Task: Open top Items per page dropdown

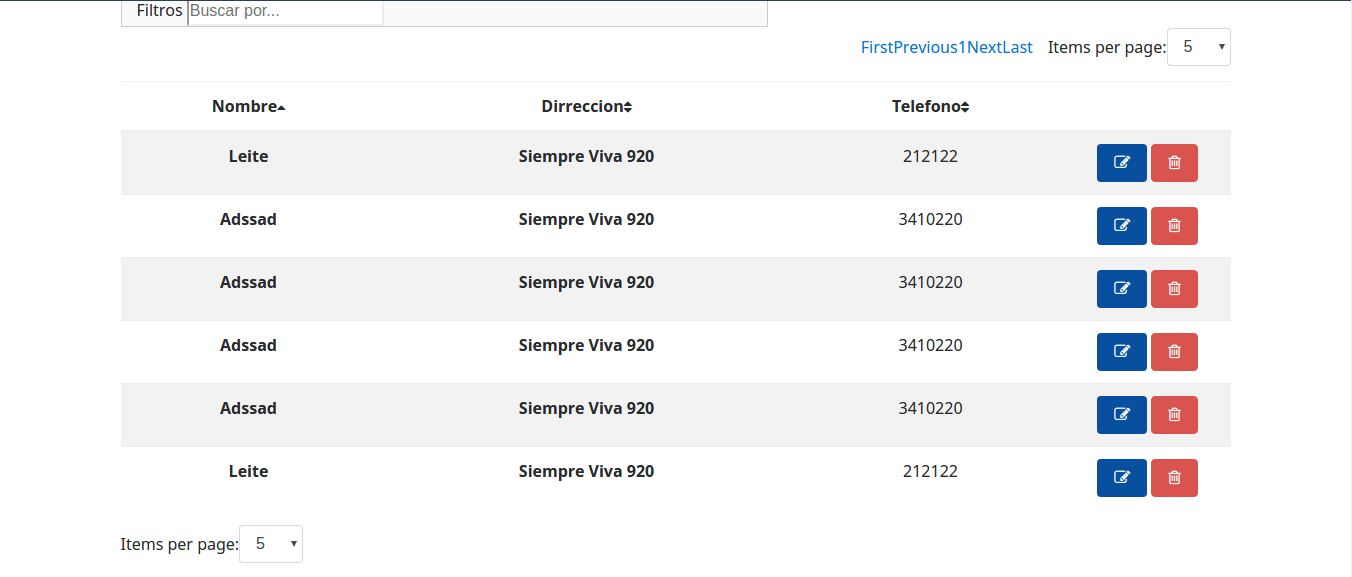Action: 1198,47
